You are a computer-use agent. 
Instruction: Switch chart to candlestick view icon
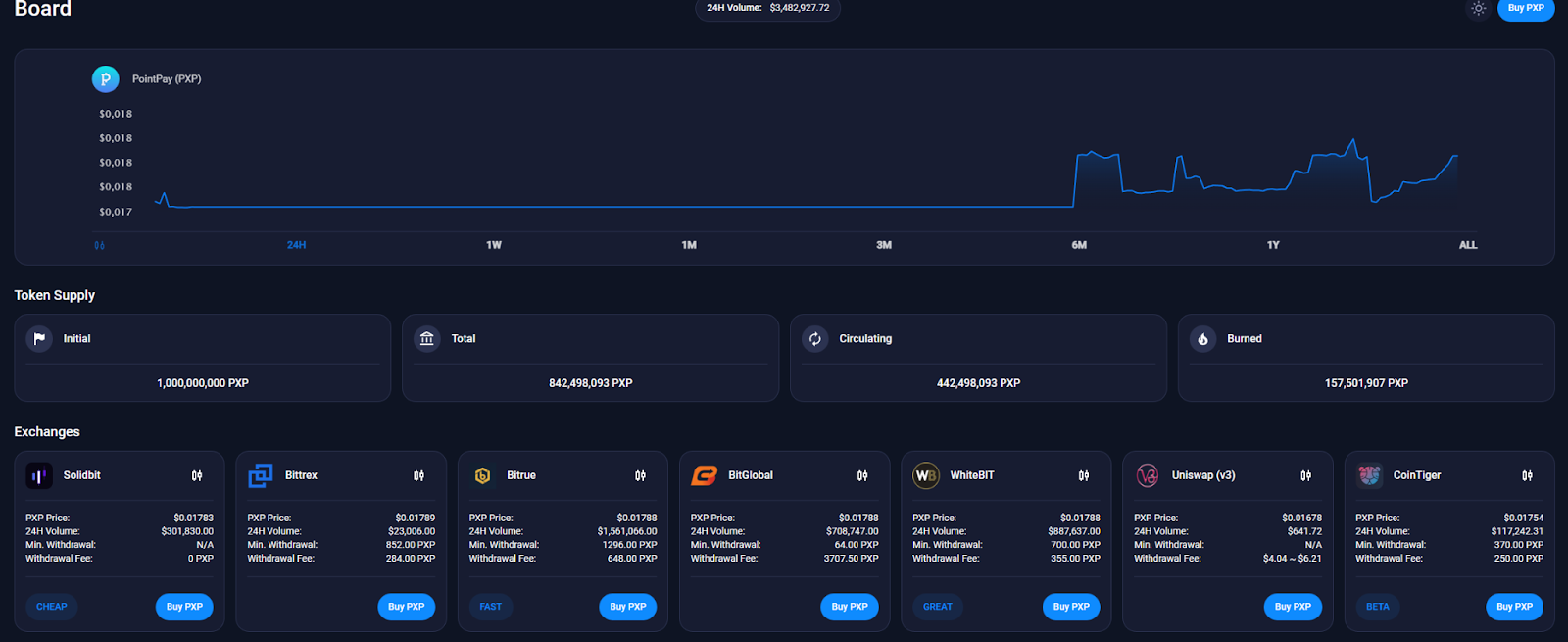pos(99,245)
